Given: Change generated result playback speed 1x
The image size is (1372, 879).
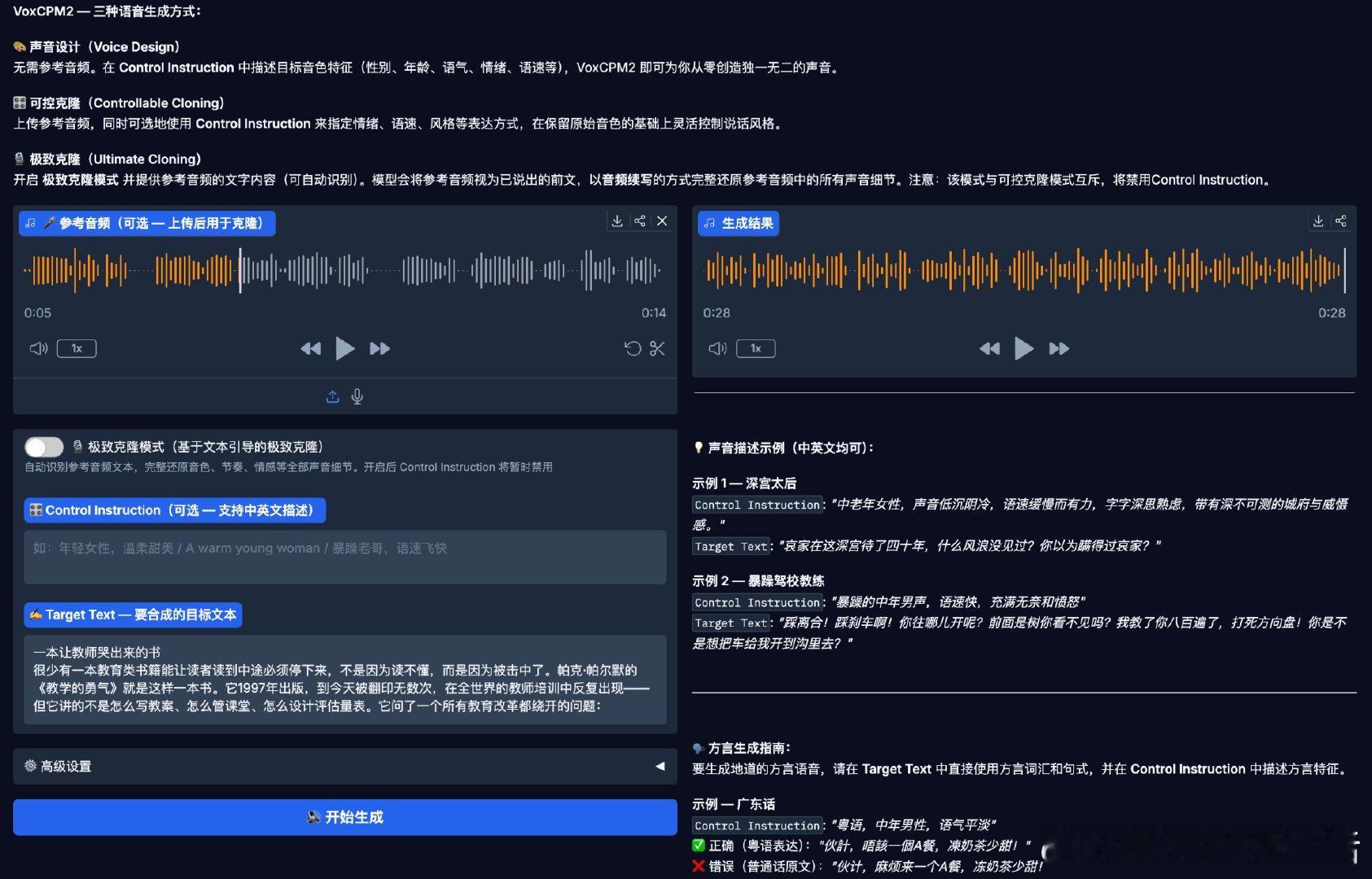Looking at the screenshot, I should click(x=756, y=348).
